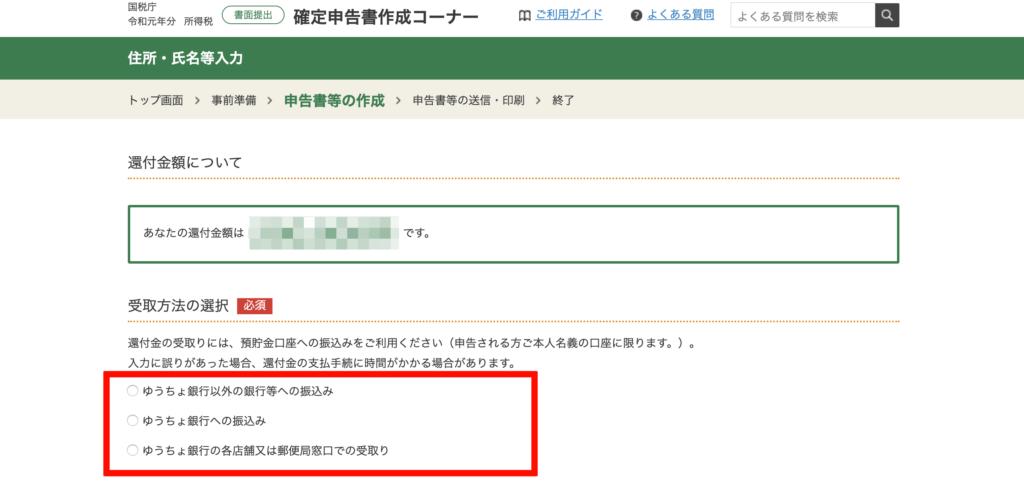Viewport: 1024px width, 483px height.
Task: Focus the よくある質問を検索 search field
Action: pyautogui.click(x=802, y=16)
